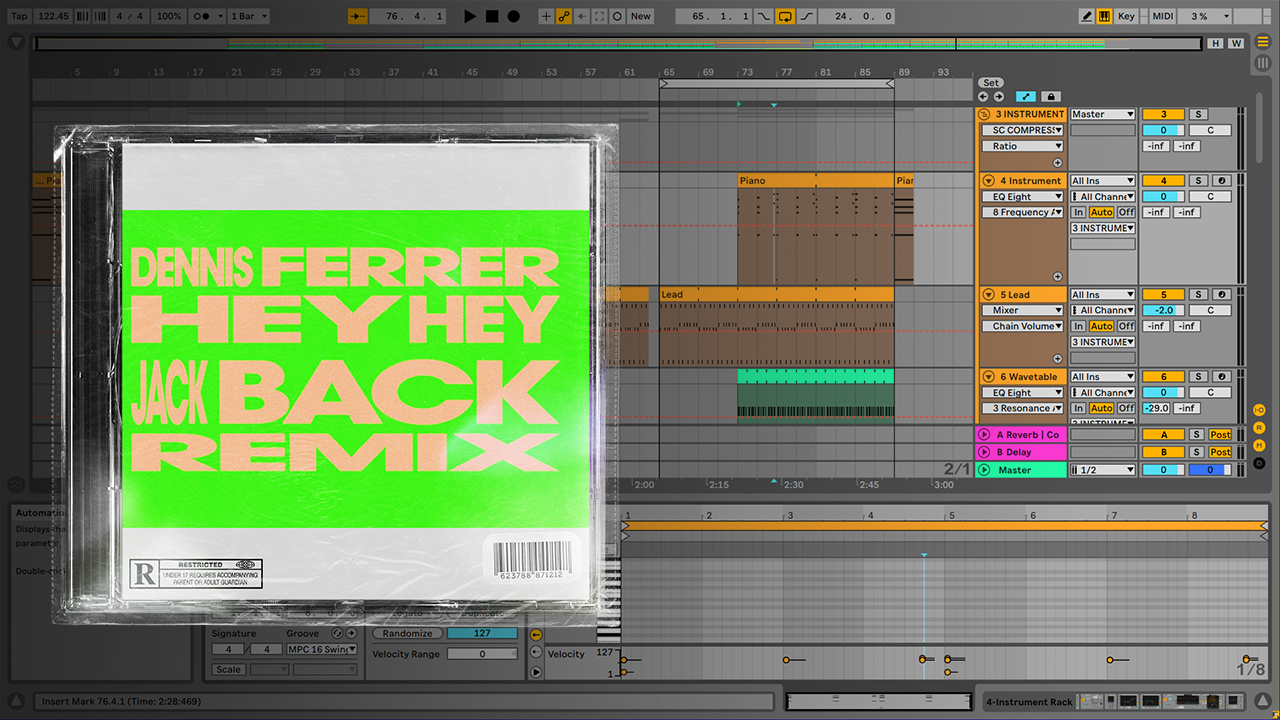Solo the 4 Instrument track
Viewport: 1280px width, 720px height.
coord(1197,181)
